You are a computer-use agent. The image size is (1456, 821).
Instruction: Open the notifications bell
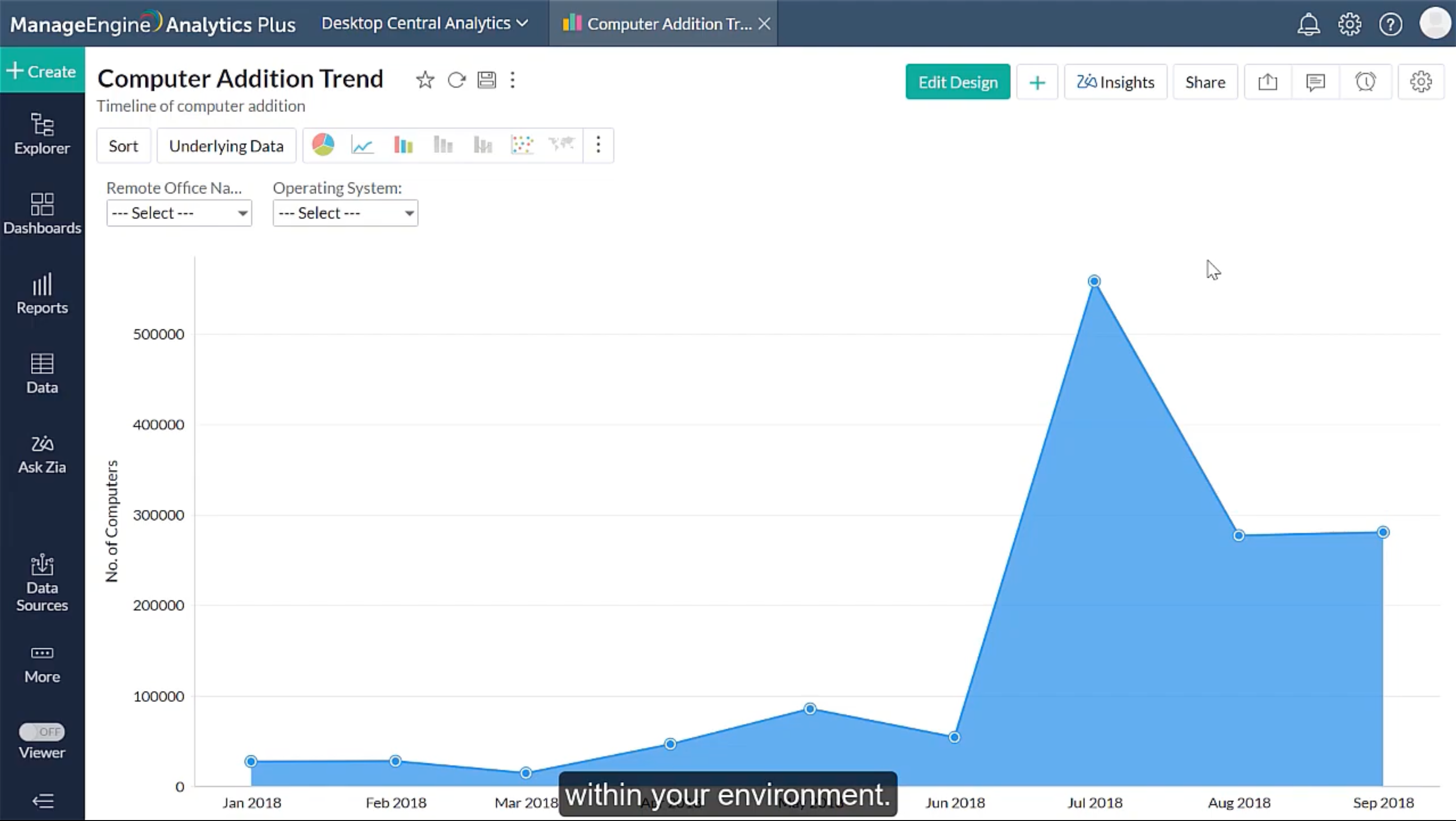[x=1308, y=24]
